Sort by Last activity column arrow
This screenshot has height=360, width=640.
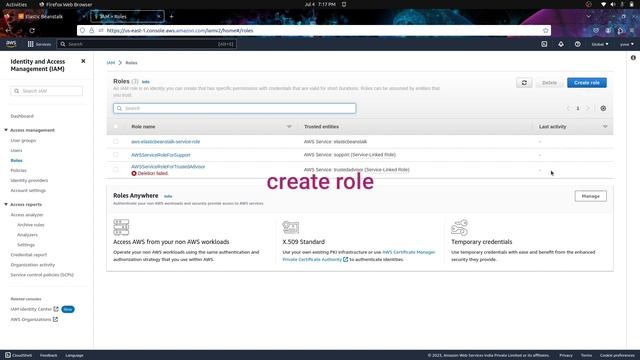pos(605,127)
